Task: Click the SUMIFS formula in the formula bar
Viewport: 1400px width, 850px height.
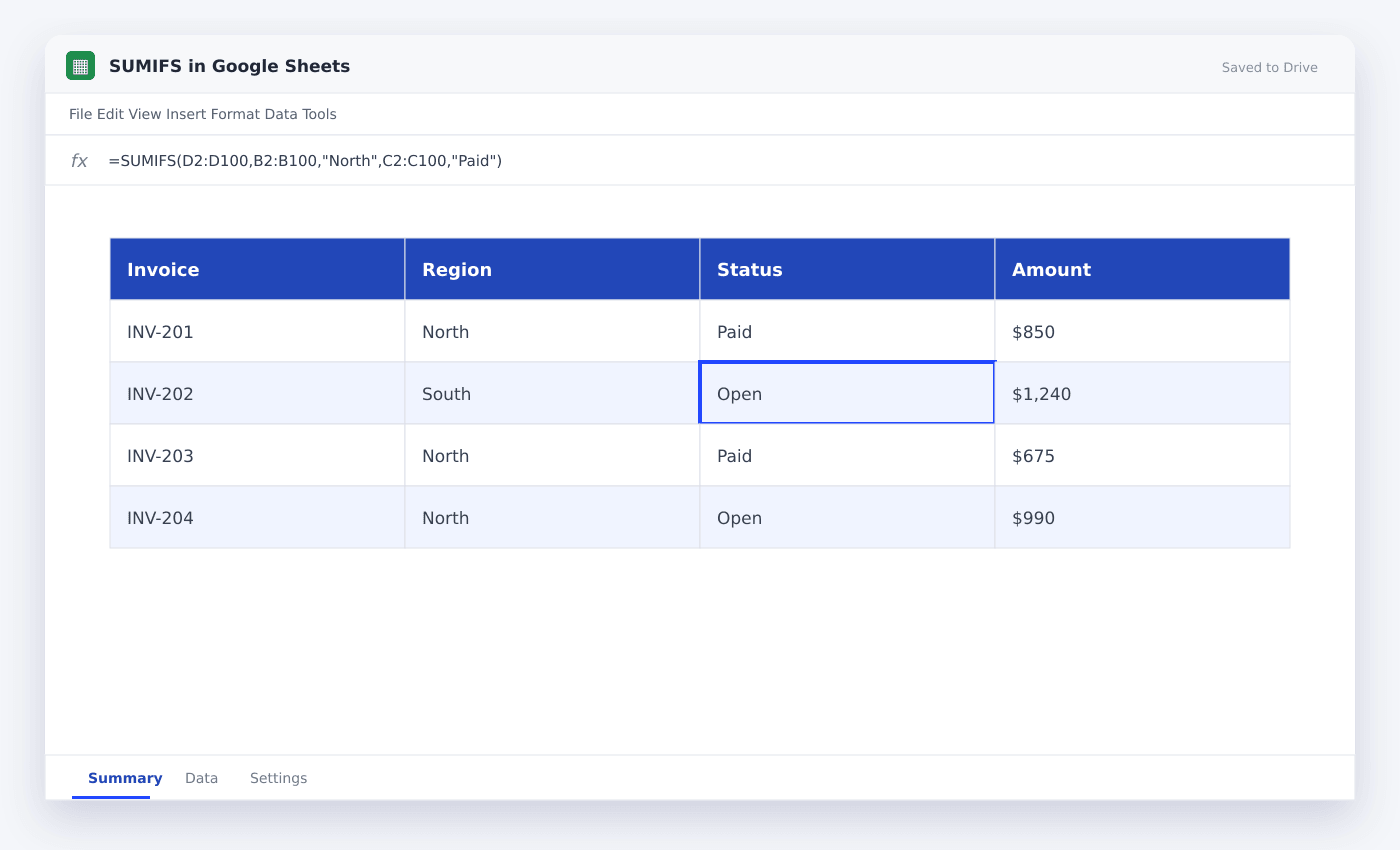Action: coord(305,161)
